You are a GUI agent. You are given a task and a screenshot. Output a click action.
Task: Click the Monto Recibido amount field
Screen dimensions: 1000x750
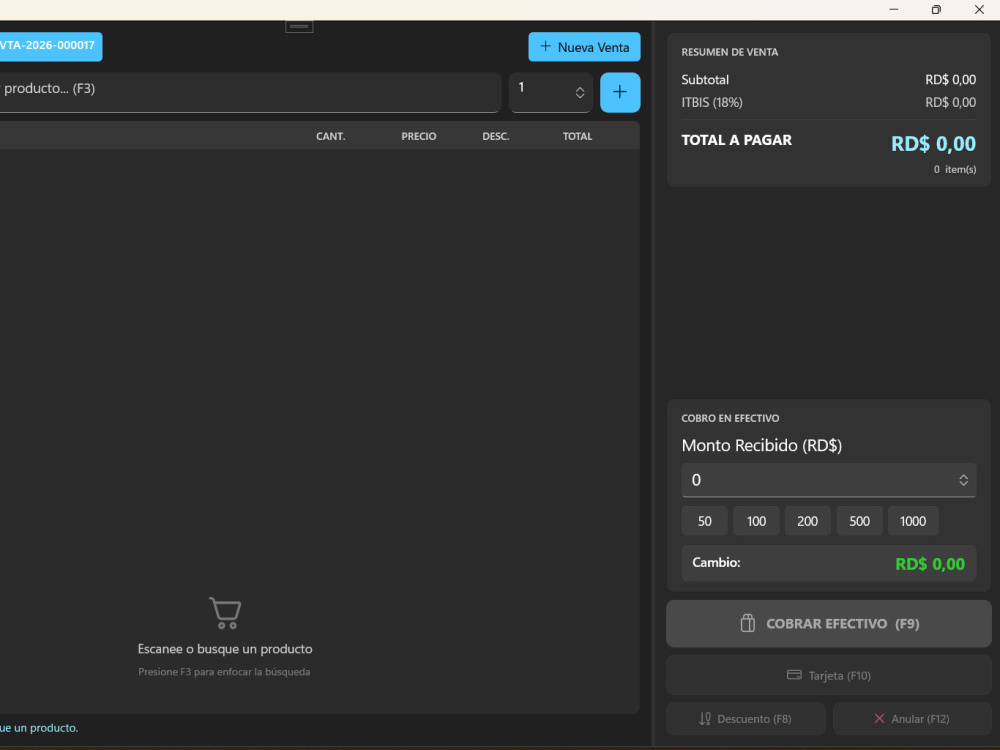point(828,480)
